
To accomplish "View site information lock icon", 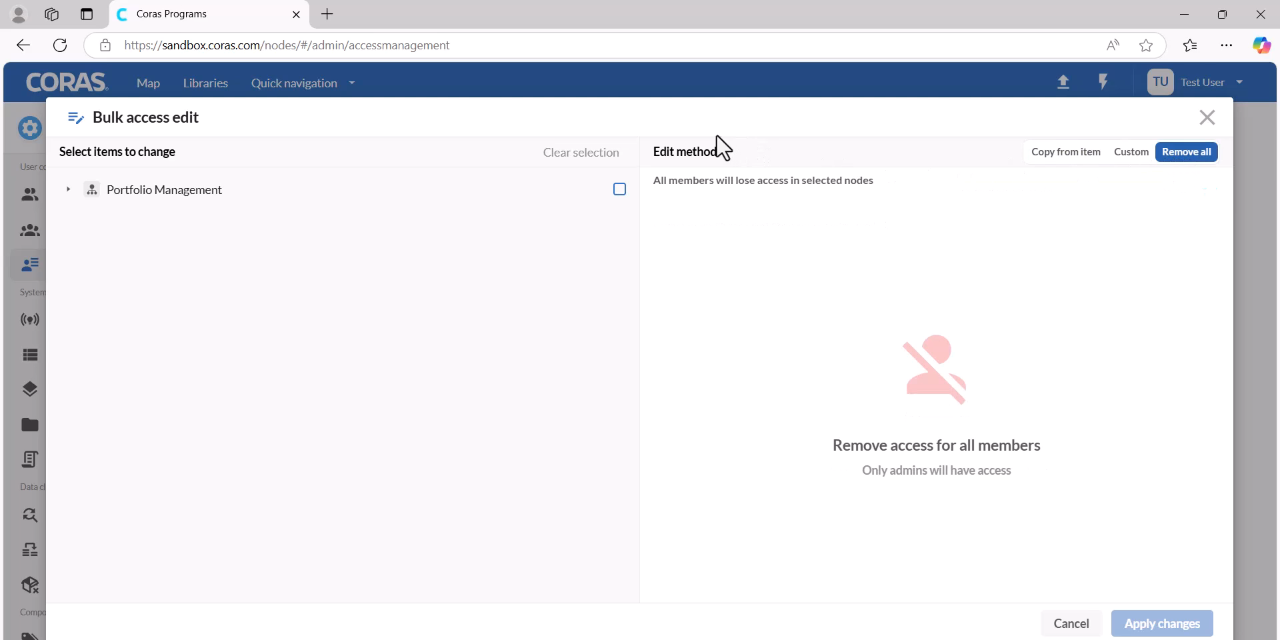I will pos(105,45).
